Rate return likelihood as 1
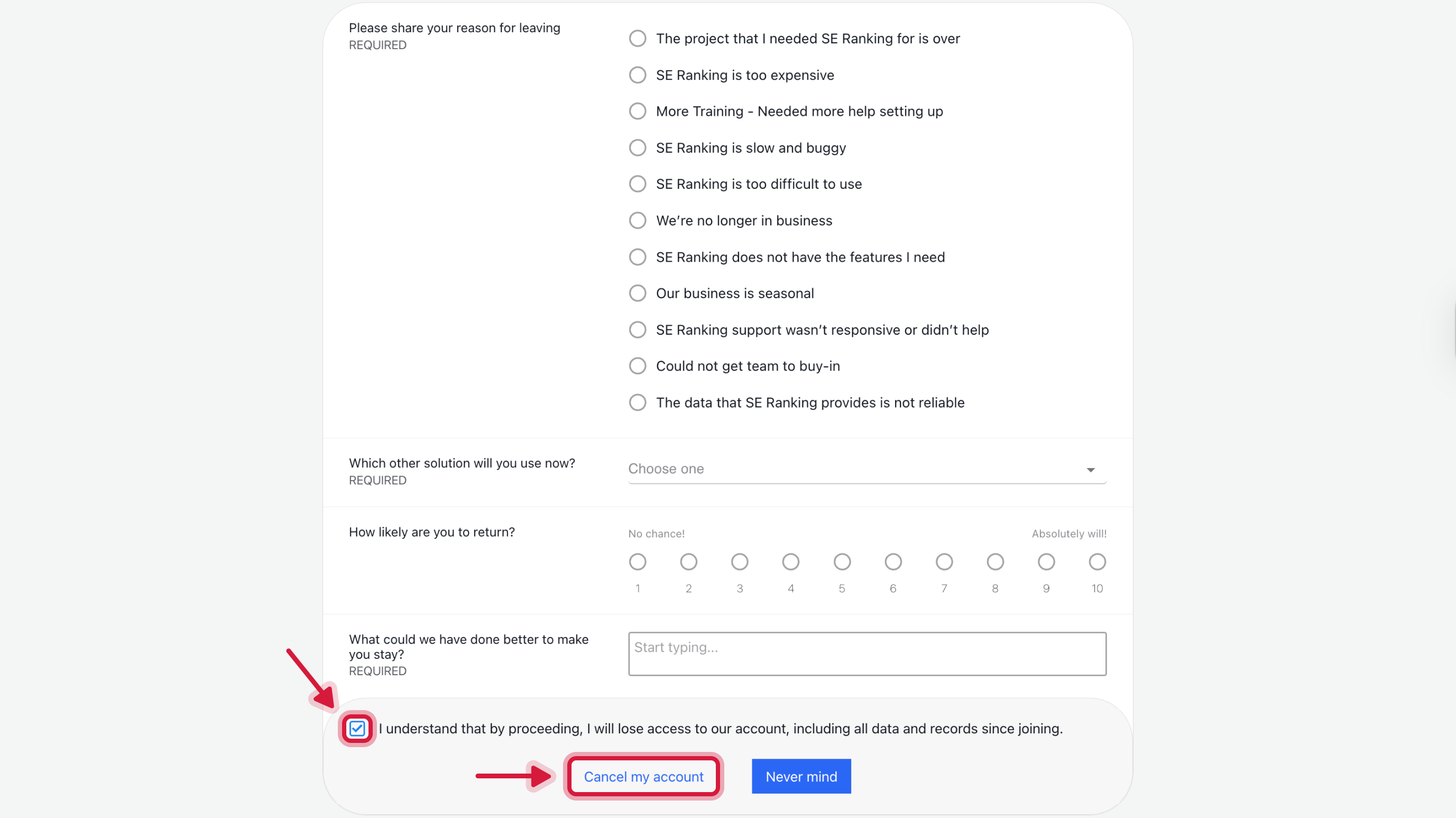1456x818 pixels. click(638, 562)
